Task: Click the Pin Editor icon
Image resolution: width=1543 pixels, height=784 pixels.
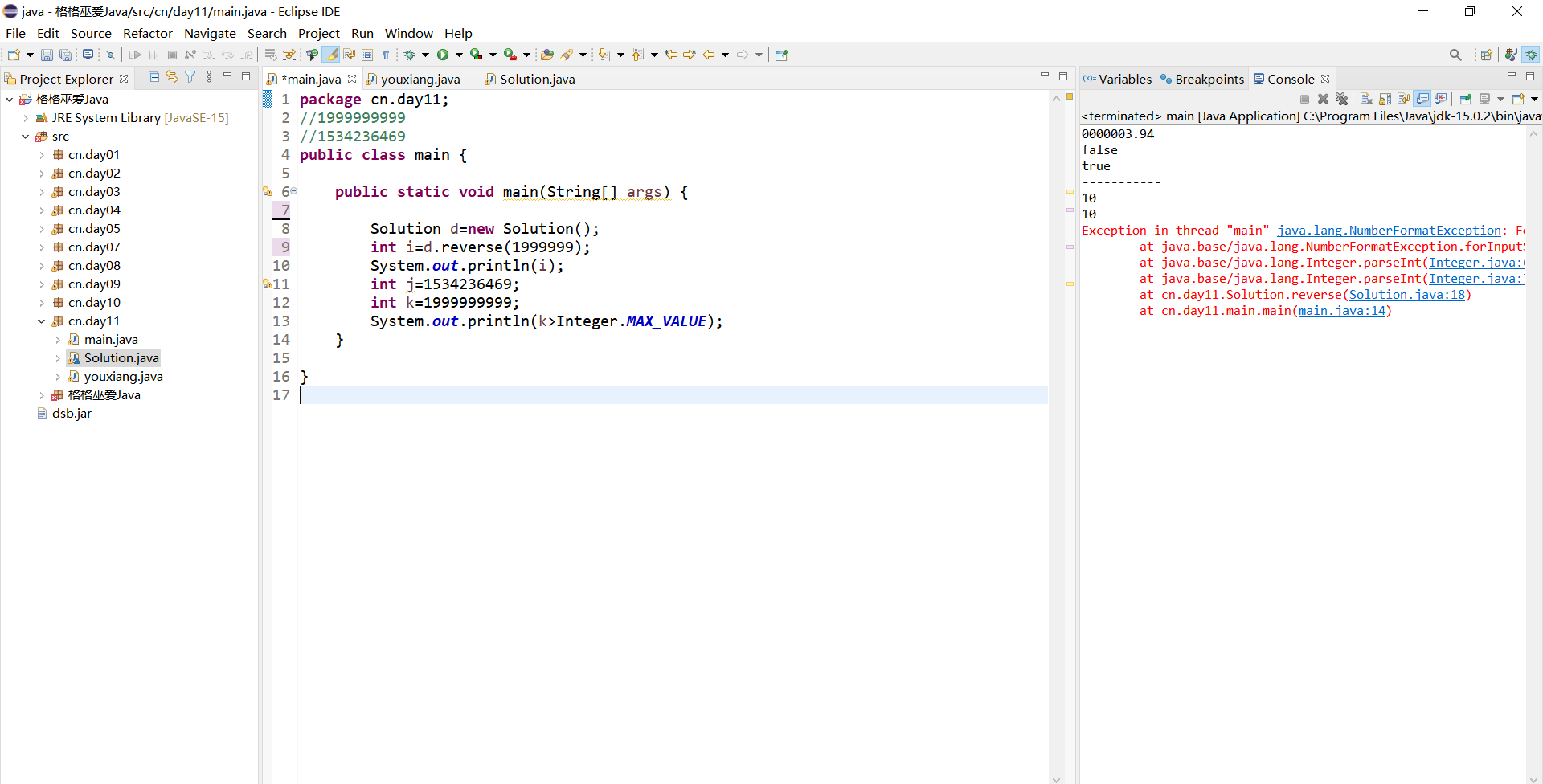Action: [781, 55]
